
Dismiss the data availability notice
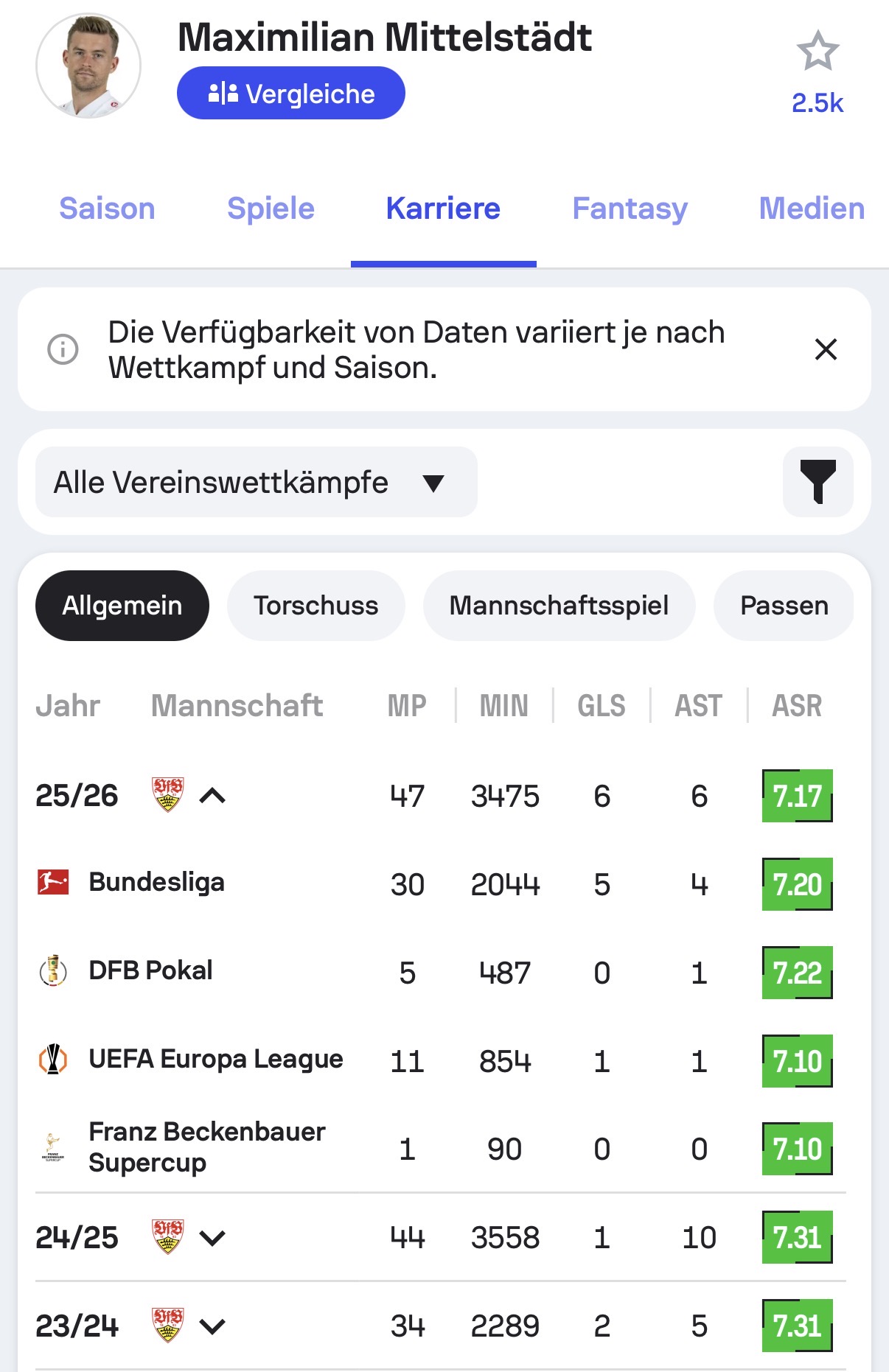point(826,349)
